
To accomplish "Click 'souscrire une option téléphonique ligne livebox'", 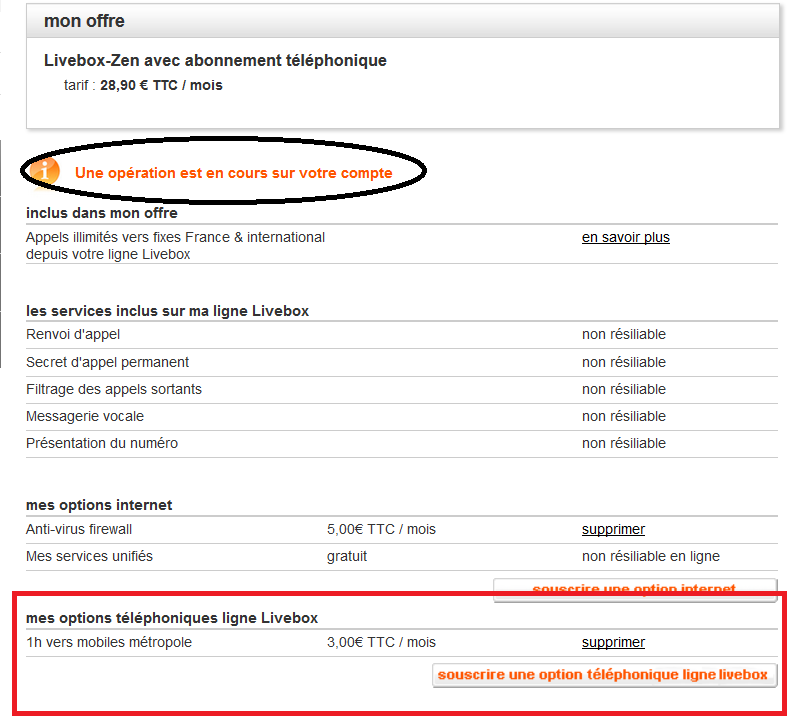I will click(604, 675).
